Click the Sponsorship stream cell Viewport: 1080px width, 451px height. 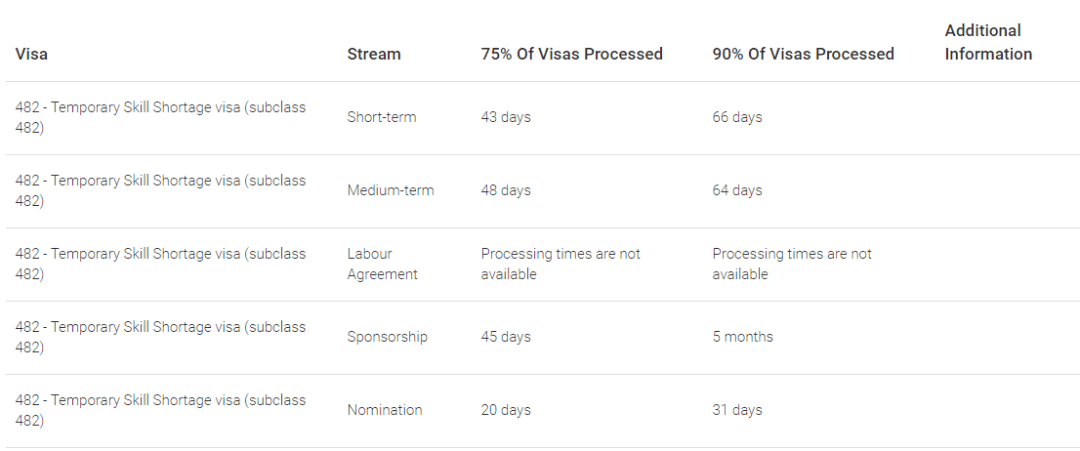(x=387, y=337)
